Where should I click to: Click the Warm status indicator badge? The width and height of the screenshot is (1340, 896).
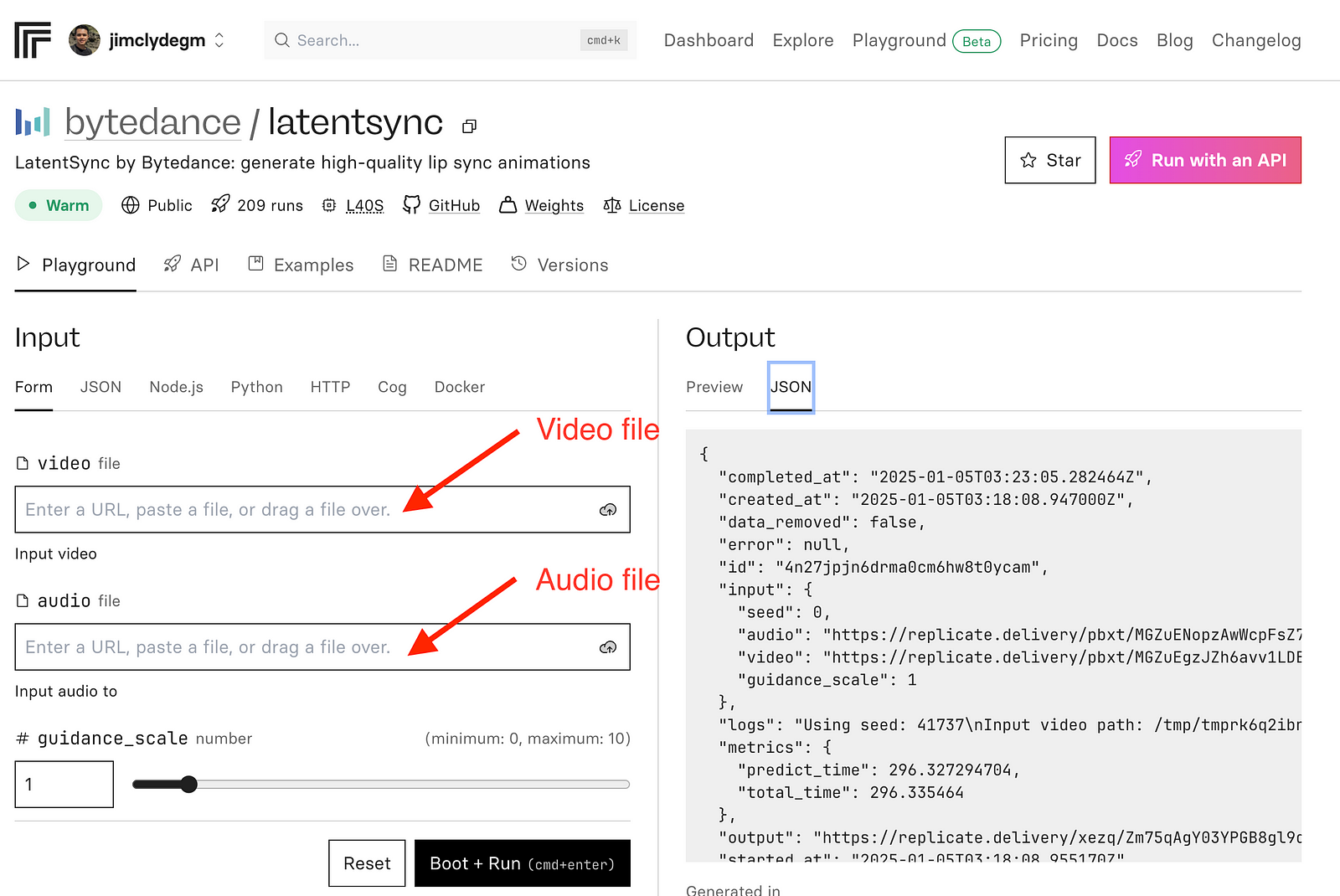pyautogui.click(x=58, y=205)
